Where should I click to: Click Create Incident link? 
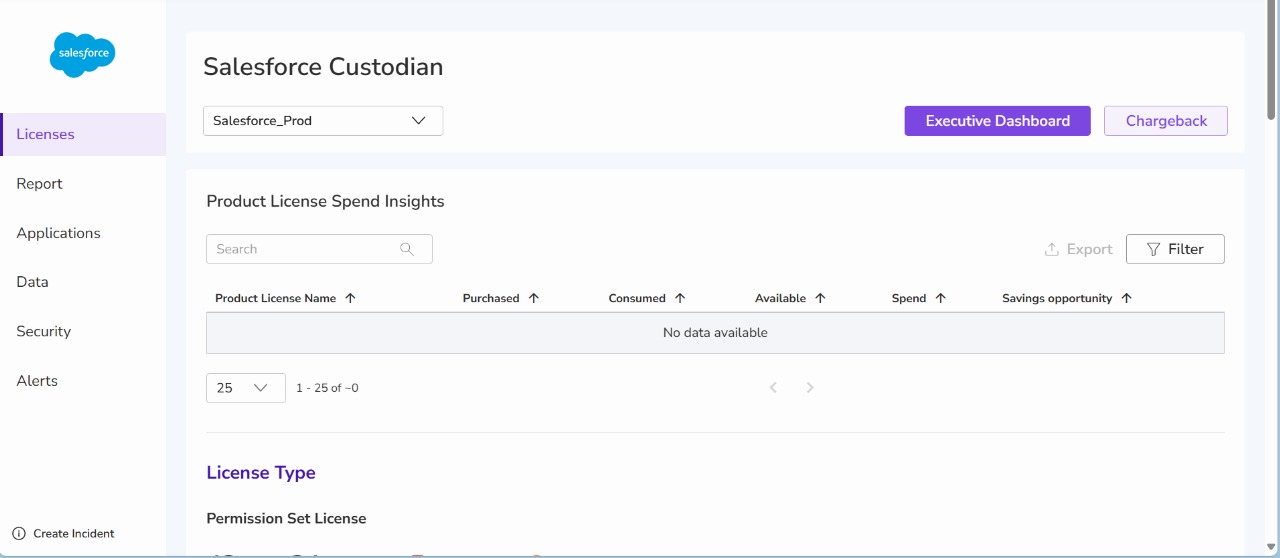(x=74, y=534)
